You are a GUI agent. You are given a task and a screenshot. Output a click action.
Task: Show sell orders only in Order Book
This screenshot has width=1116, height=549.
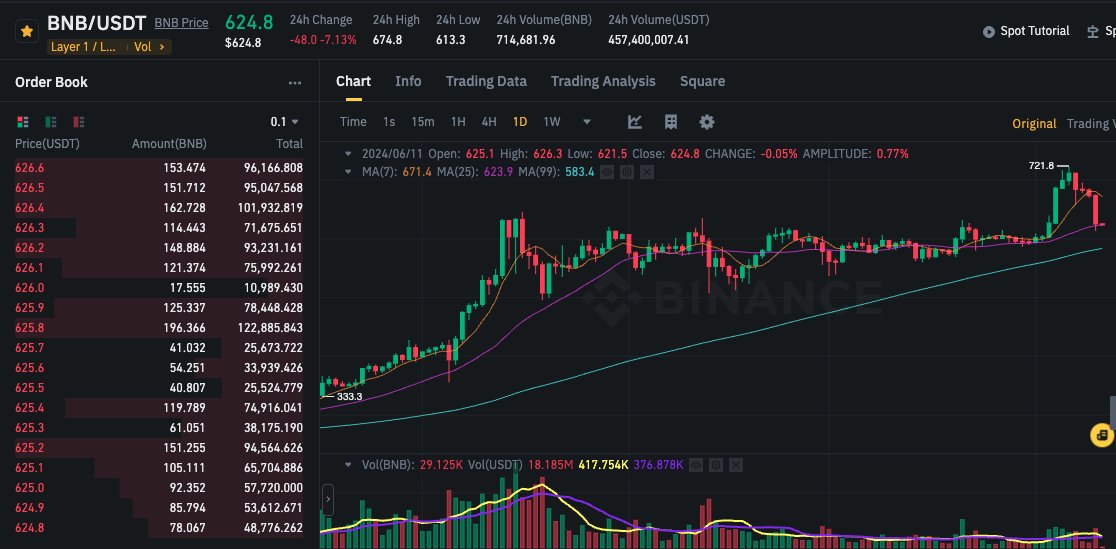(78, 122)
